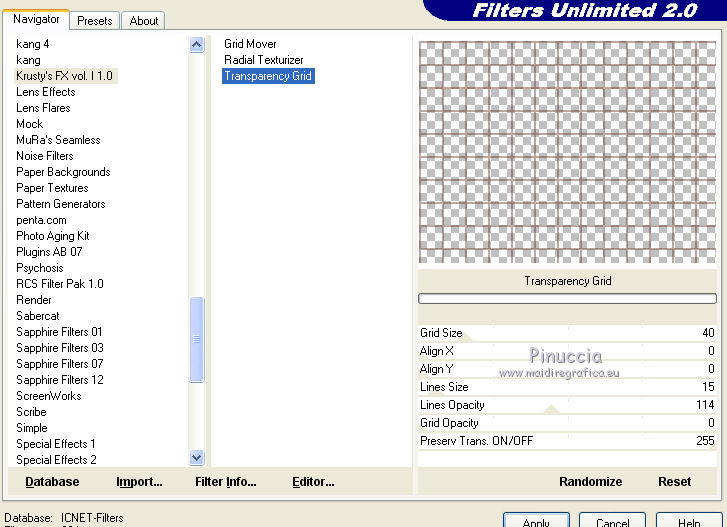This screenshot has width=727, height=527.
Task: Select the Psychosis category
Action: (39, 268)
